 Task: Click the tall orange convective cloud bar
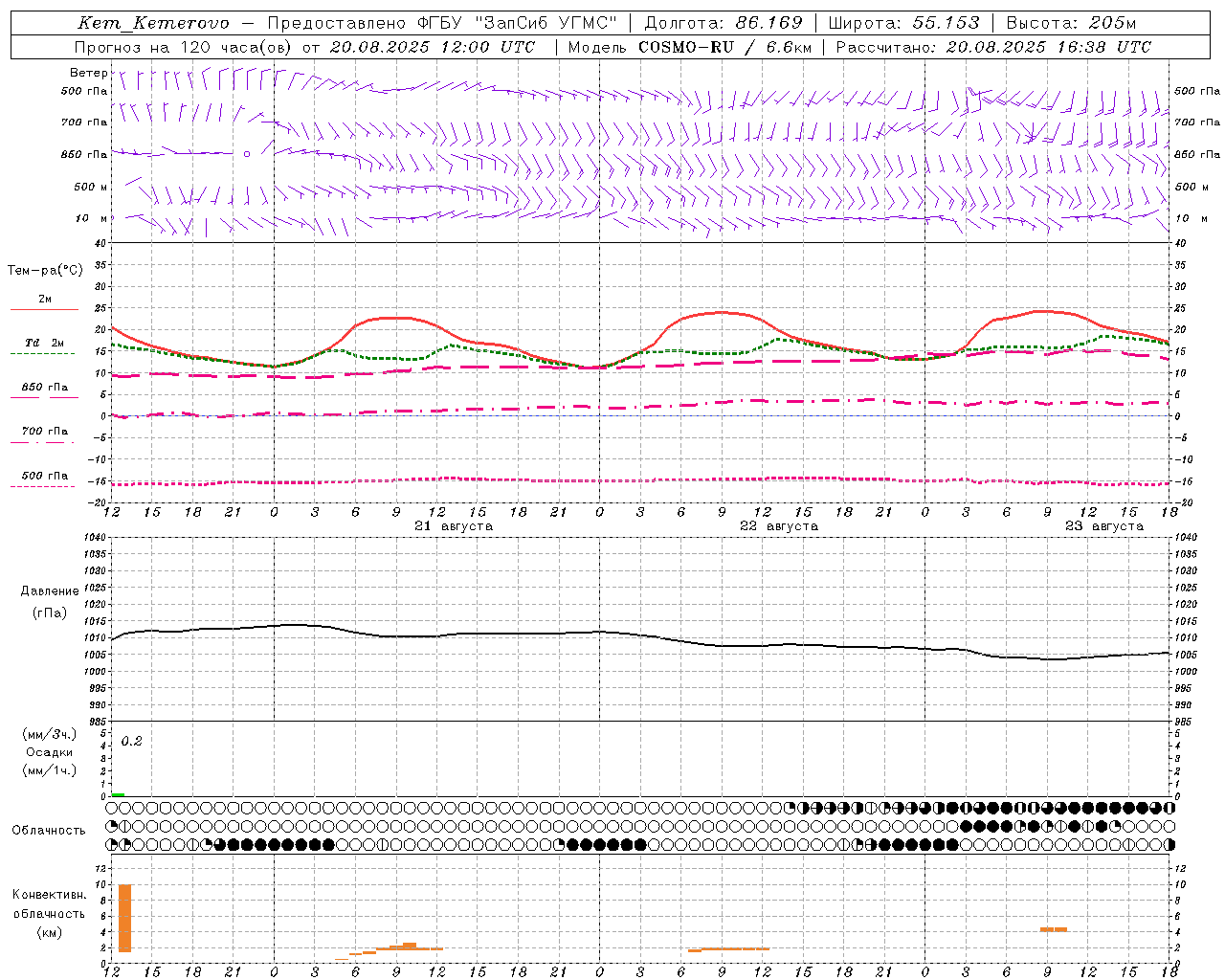point(124,918)
